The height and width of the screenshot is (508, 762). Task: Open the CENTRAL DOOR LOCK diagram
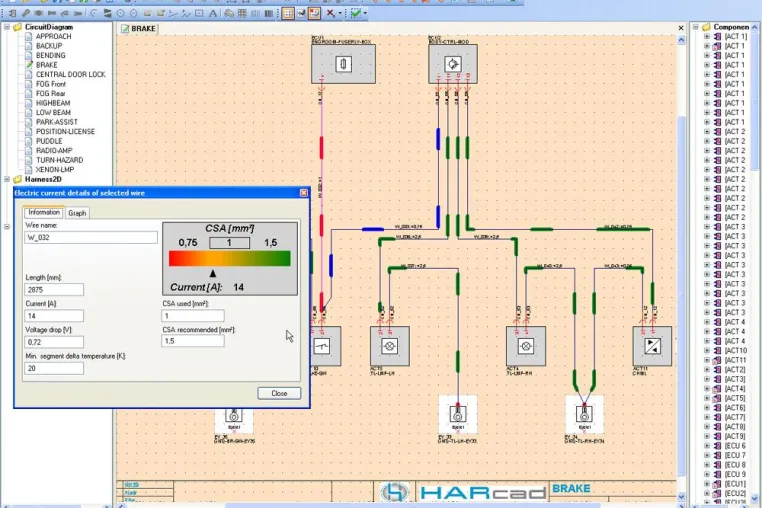click(x=70, y=74)
